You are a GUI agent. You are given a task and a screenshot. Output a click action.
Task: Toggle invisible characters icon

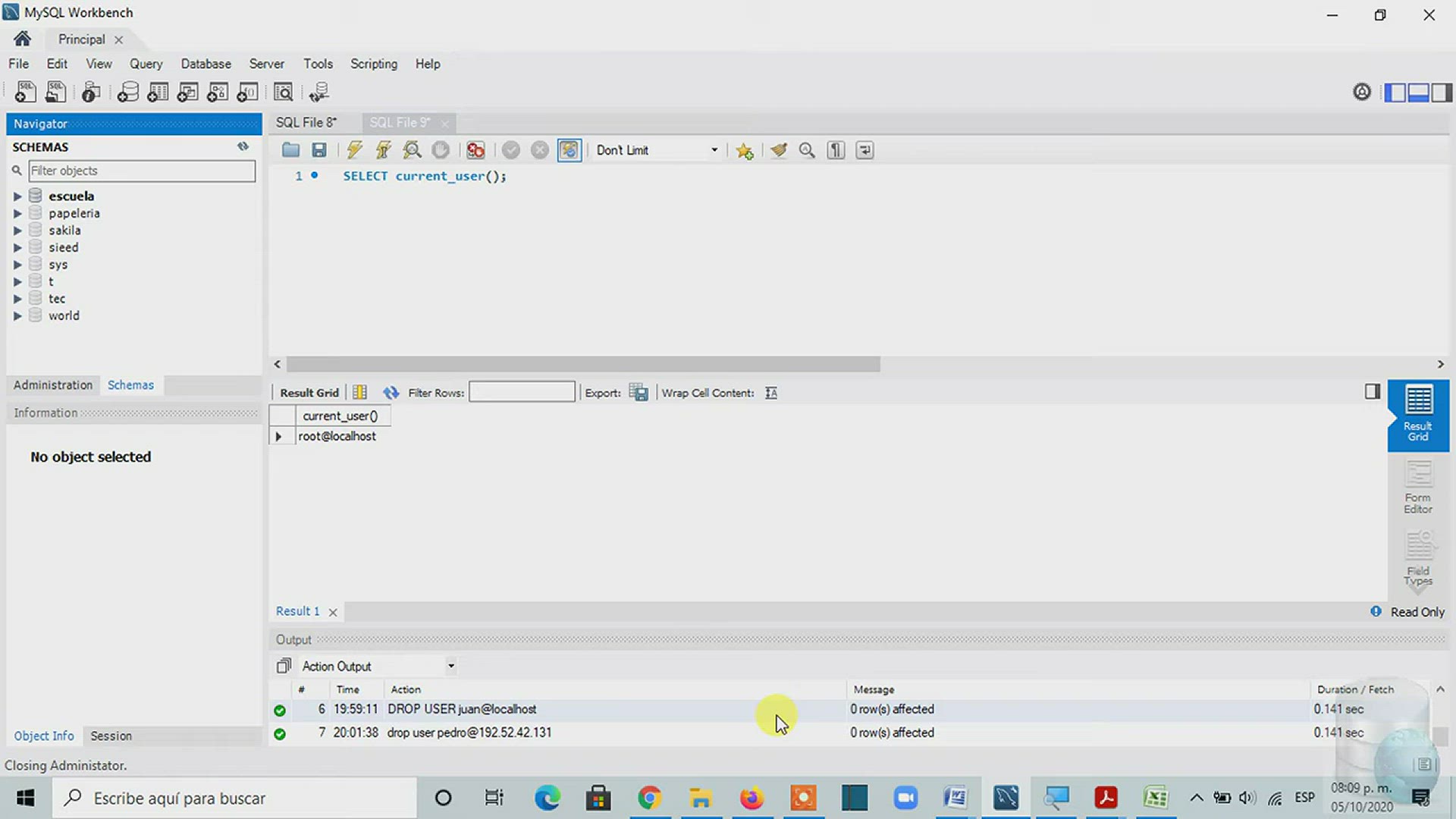click(836, 150)
